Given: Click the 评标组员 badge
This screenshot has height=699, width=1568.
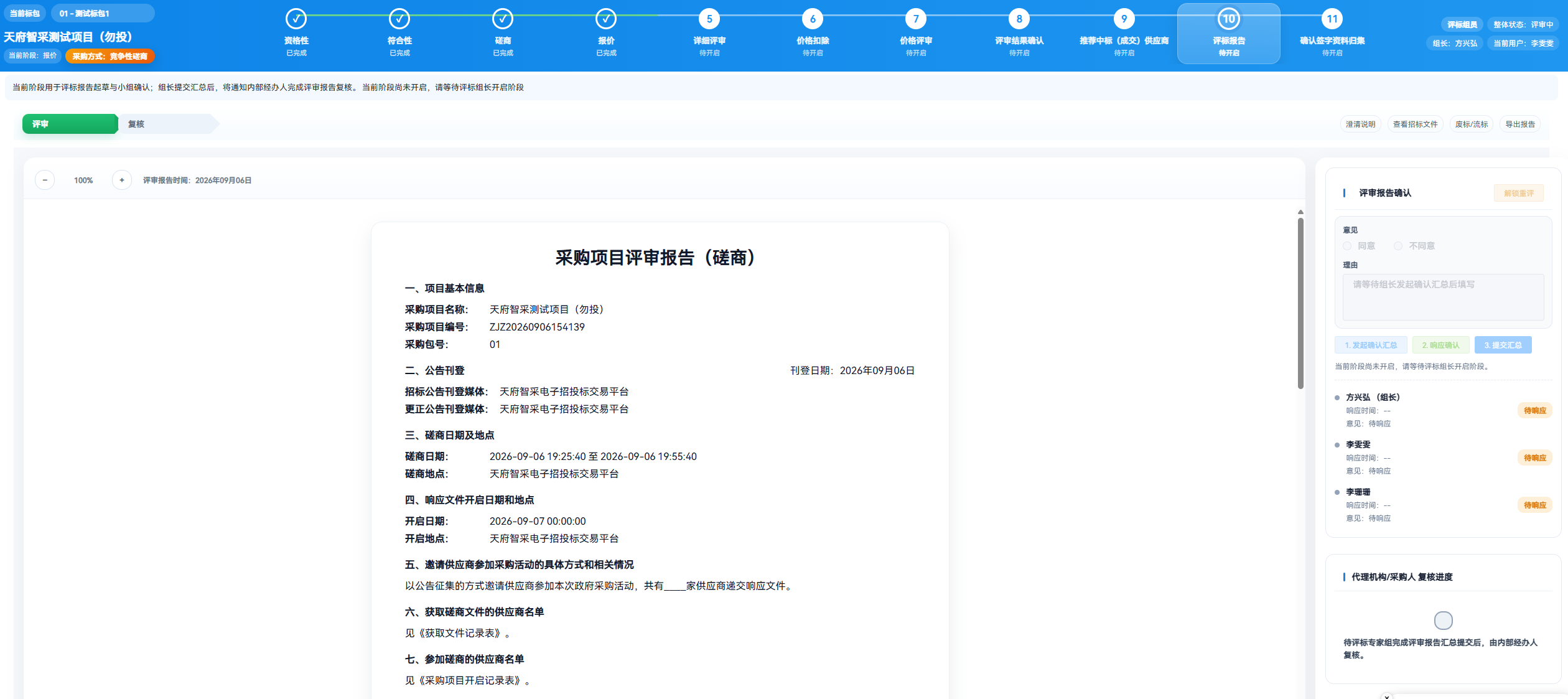Looking at the screenshot, I should pos(1462,24).
